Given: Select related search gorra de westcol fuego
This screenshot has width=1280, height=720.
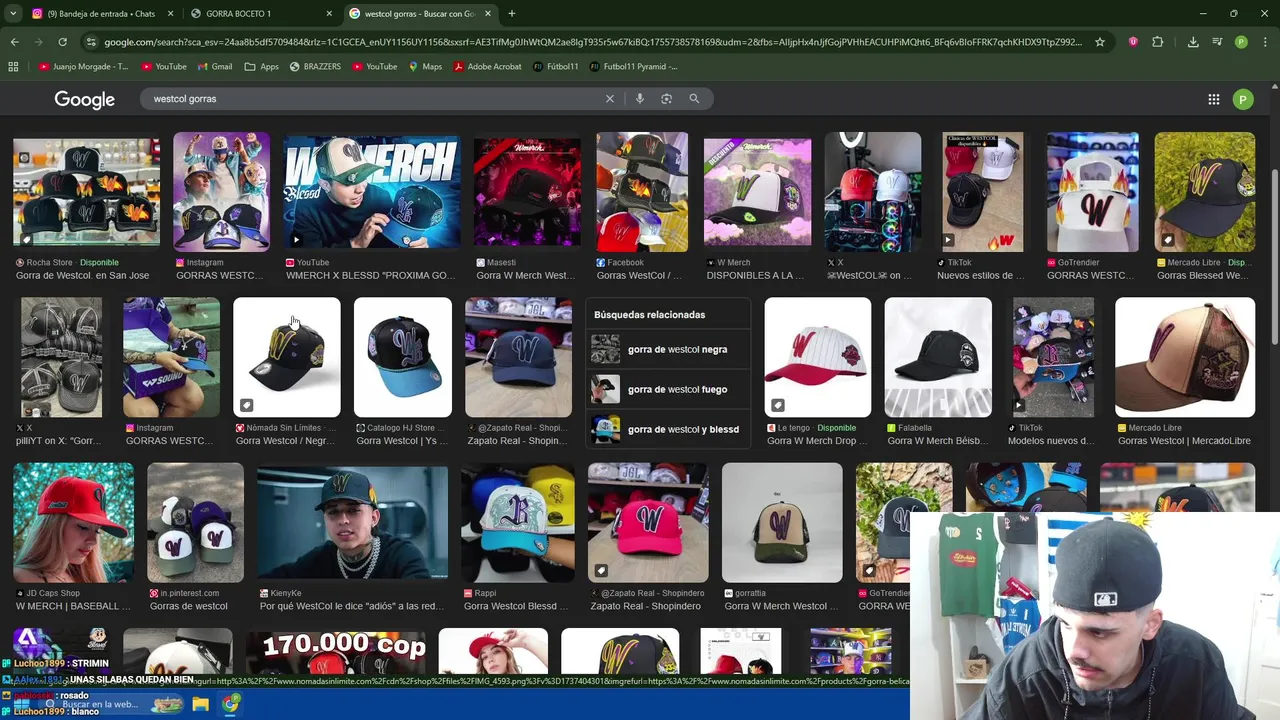Looking at the screenshot, I should (668, 389).
